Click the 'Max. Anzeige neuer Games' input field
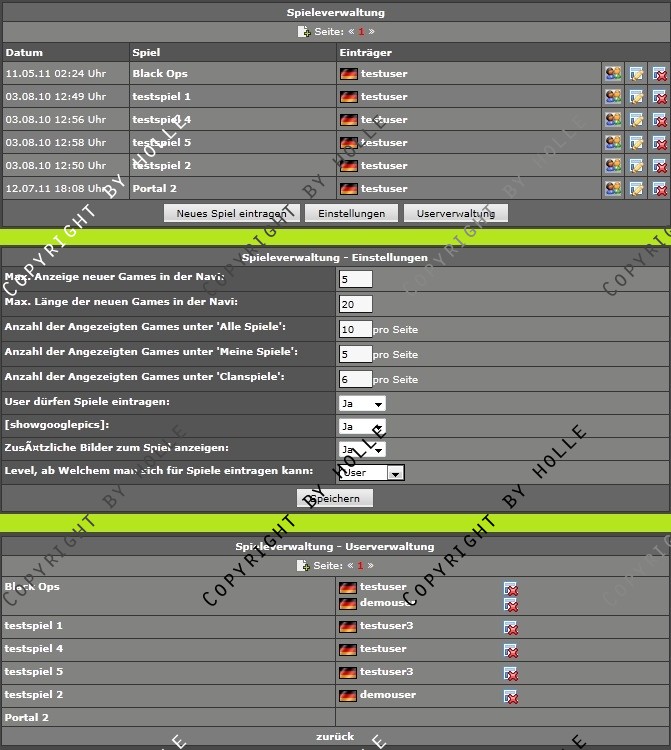Screen dimensions: 671x750 356,279
